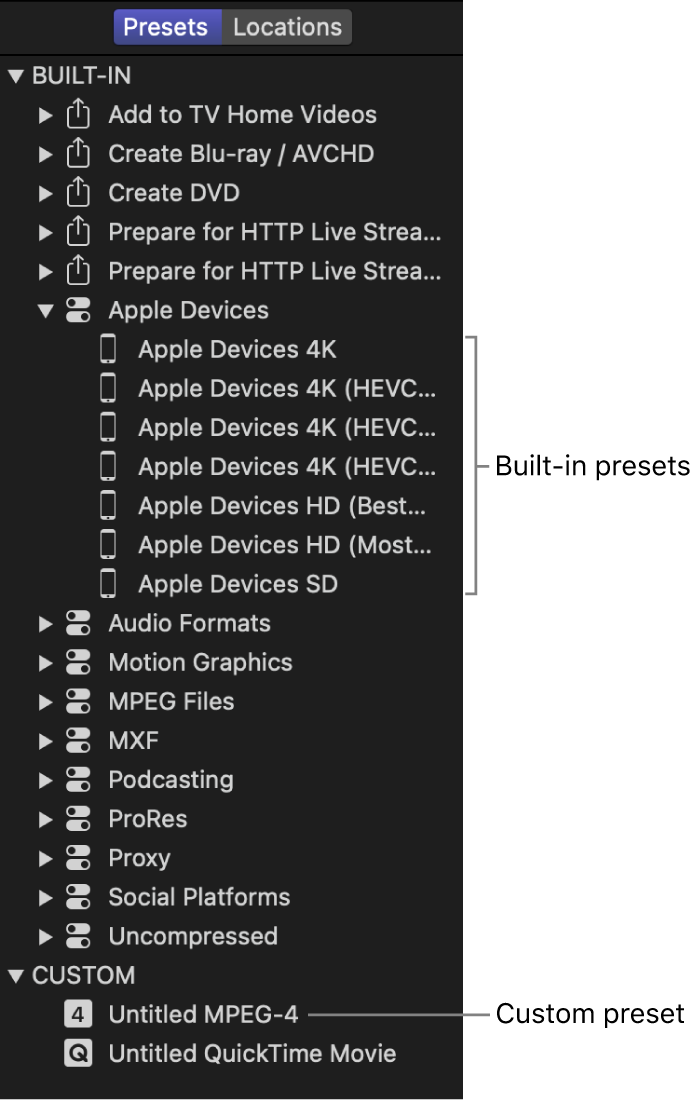Collapse the BUILT-IN section
This screenshot has height=1102, width=700.
(x=16, y=75)
